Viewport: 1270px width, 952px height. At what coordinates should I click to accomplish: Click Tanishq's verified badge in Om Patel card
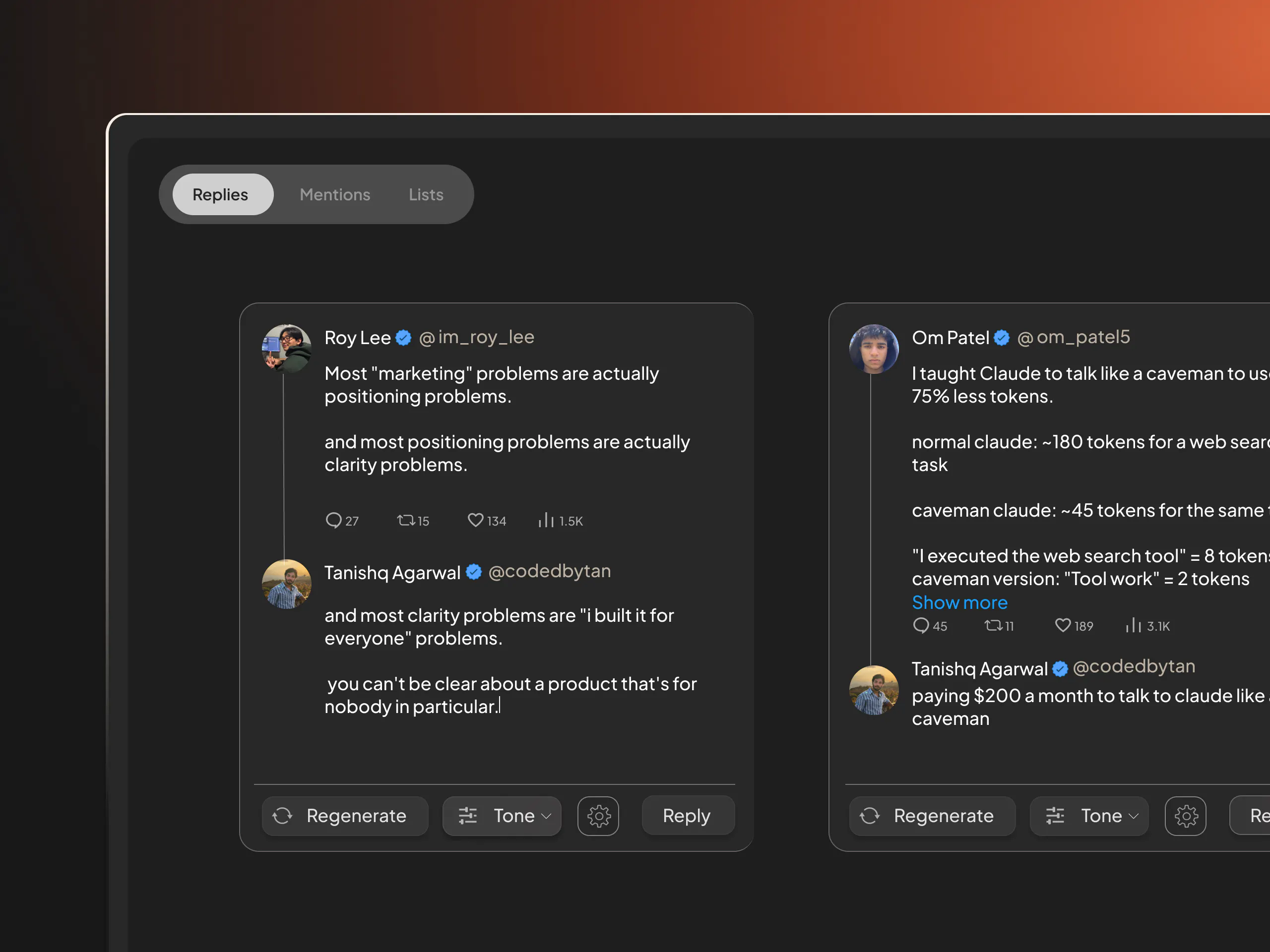tap(1060, 669)
